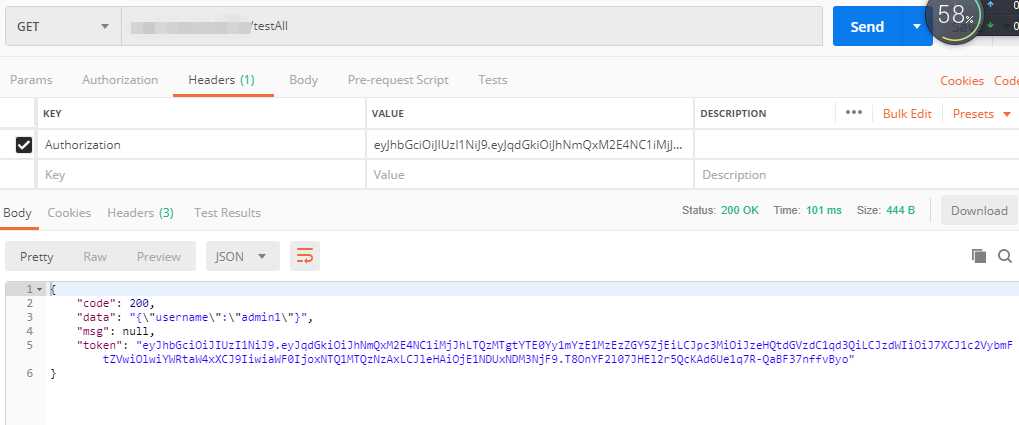
Task: Click the DESCRIPTION column header
Action: point(733,114)
